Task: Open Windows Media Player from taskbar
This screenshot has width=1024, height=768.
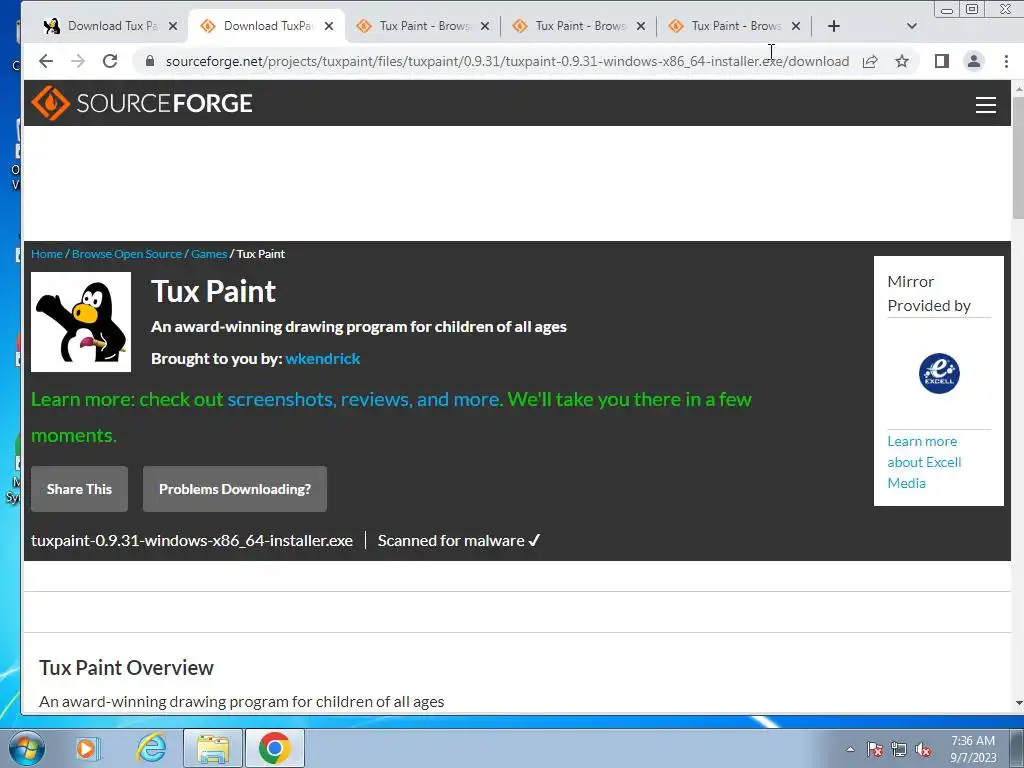Action: coord(86,748)
